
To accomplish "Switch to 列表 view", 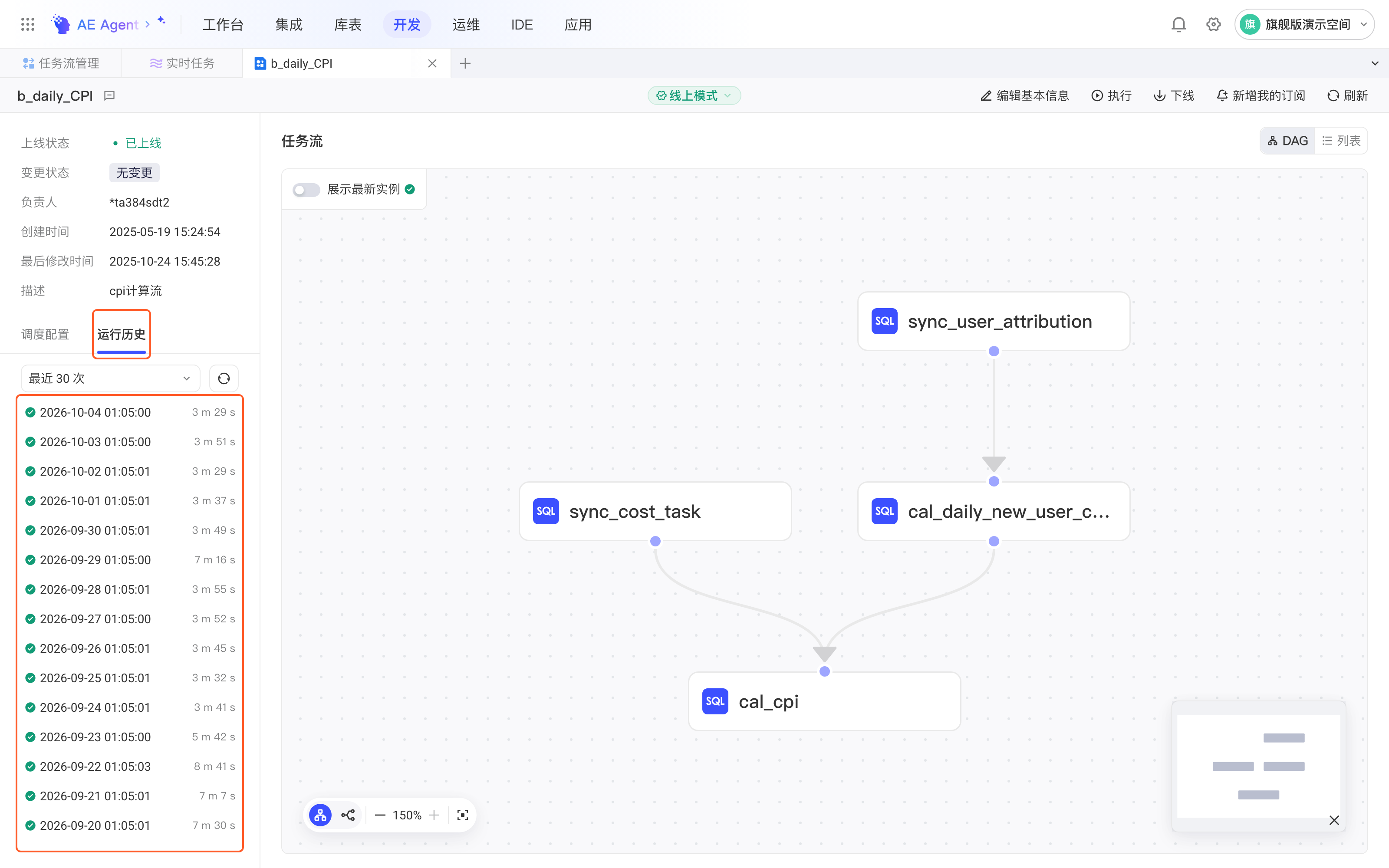I will point(1341,141).
